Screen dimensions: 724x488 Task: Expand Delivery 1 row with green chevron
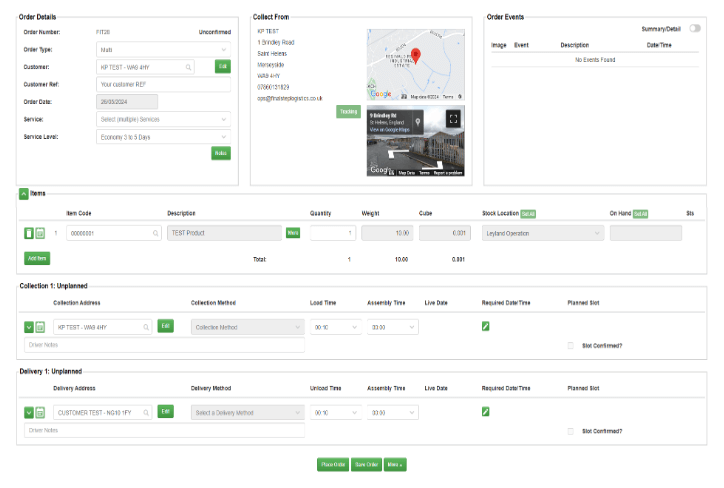click(x=29, y=413)
